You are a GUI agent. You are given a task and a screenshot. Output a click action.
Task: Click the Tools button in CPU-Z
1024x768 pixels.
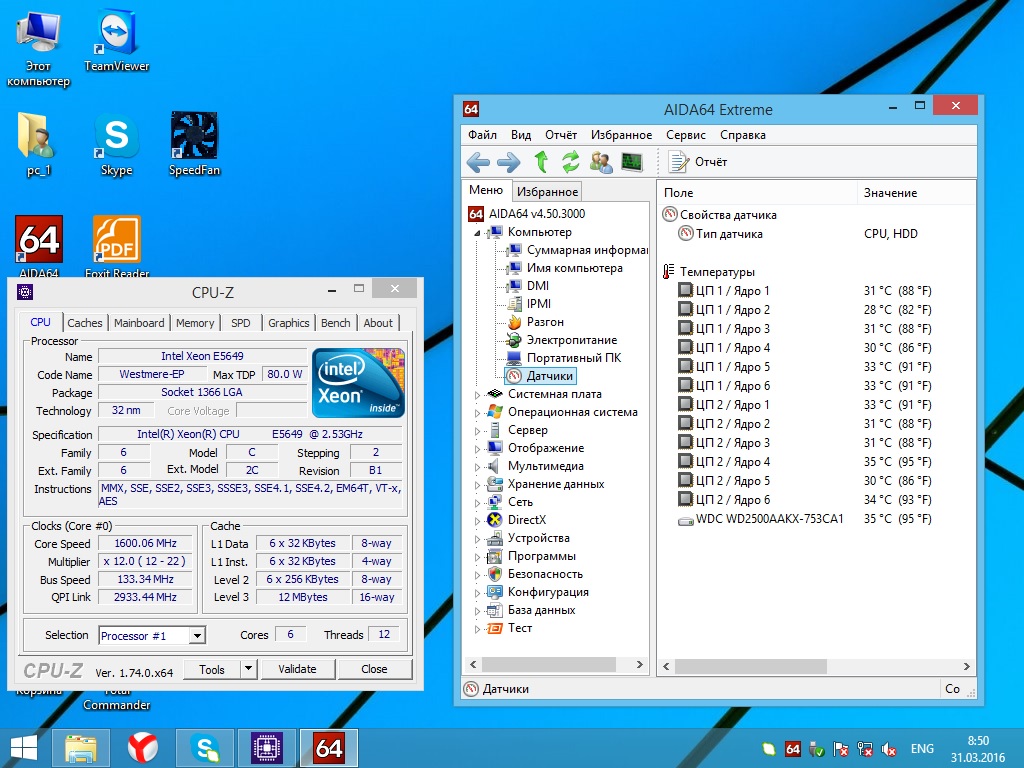tap(212, 669)
